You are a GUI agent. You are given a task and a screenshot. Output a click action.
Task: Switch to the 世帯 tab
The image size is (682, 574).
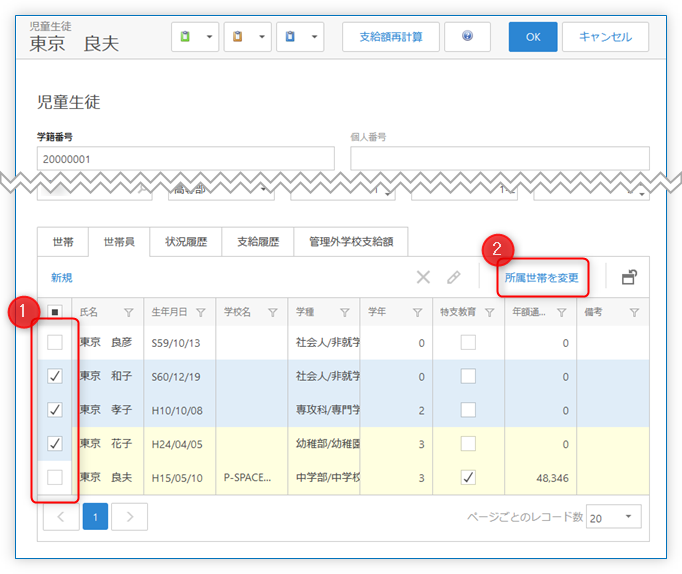coord(63,242)
